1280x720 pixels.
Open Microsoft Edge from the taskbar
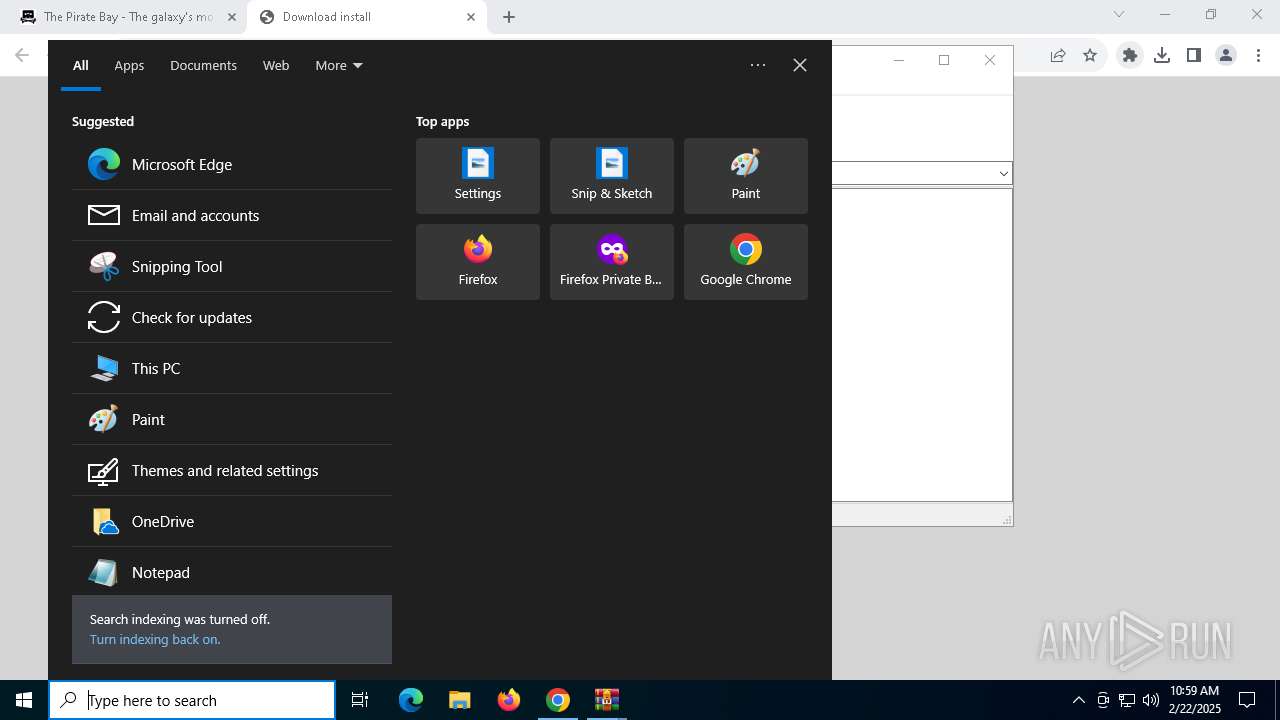[x=411, y=700]
